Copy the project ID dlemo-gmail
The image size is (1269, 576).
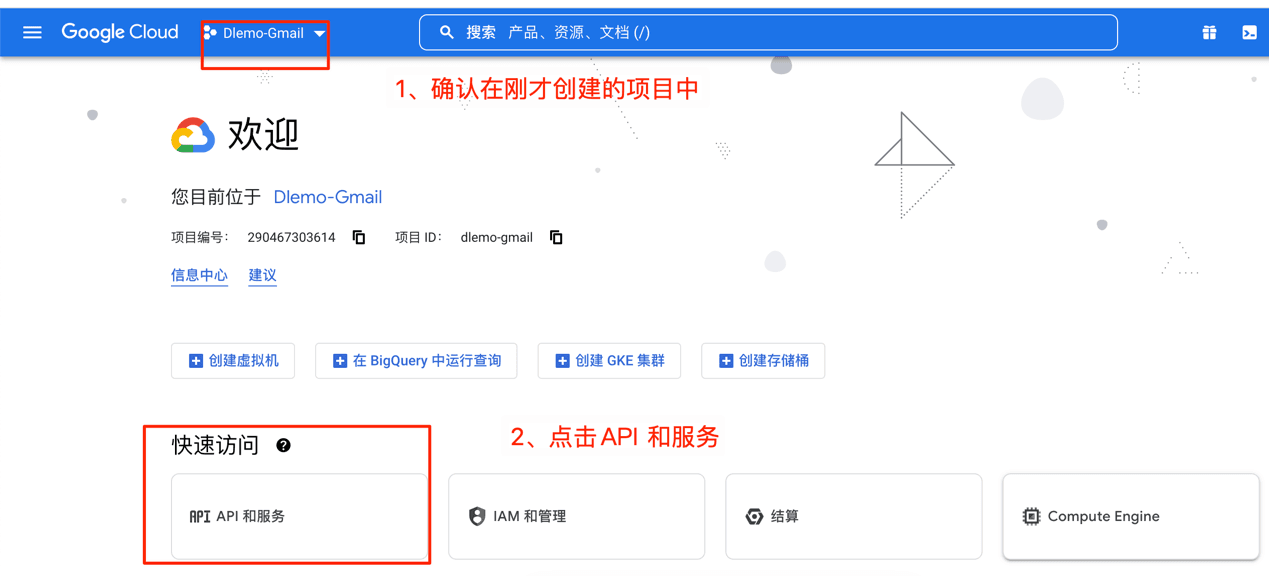[x=556, y=238]
